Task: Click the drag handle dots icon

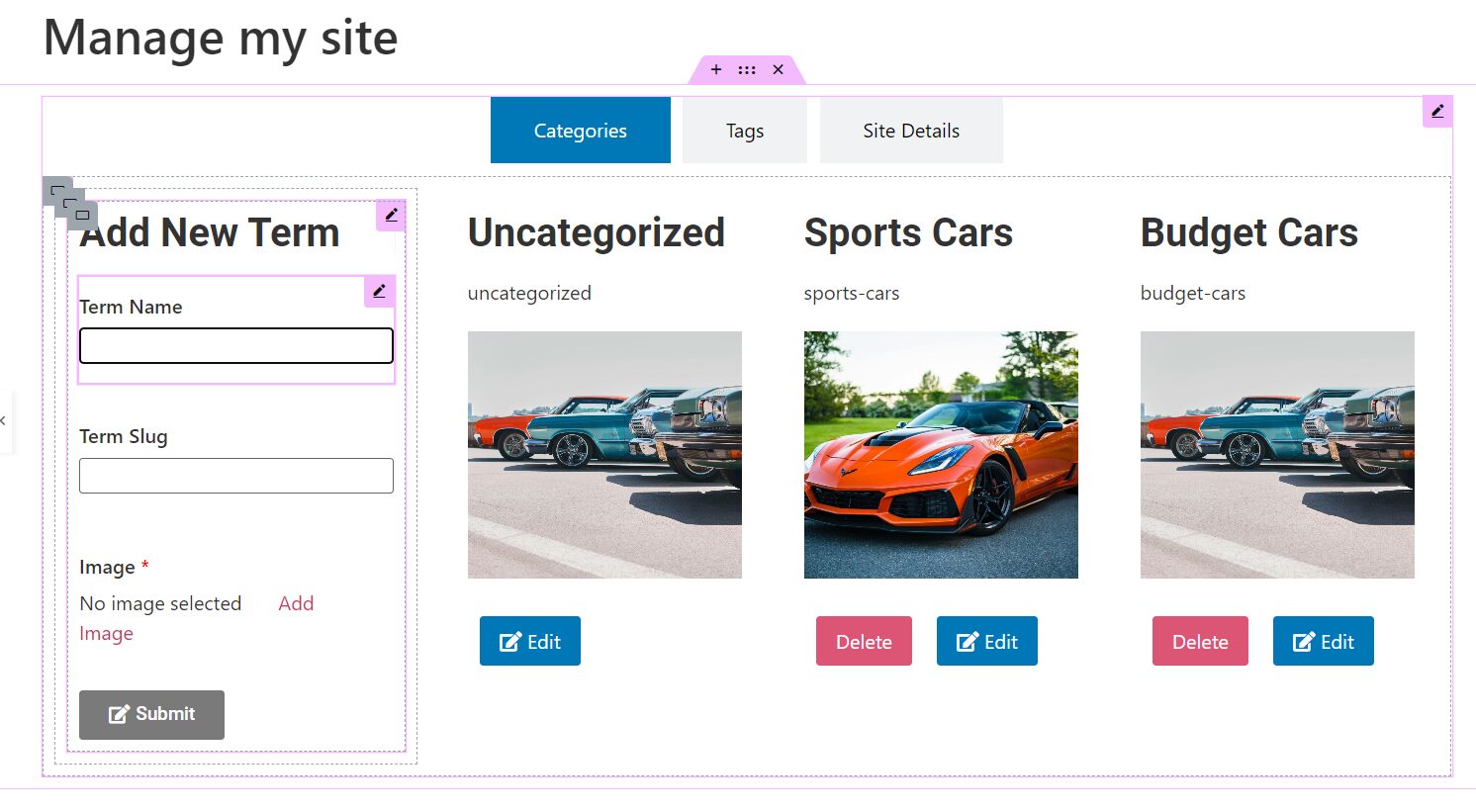Action: (747, 70)
